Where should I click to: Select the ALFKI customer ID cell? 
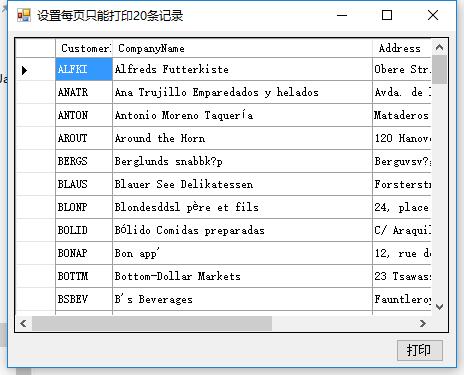84,69
